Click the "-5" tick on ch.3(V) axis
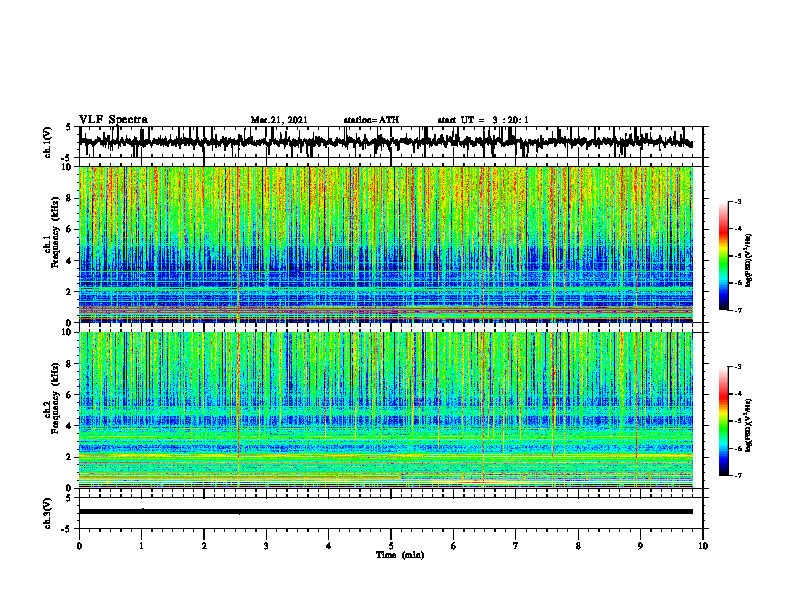 tap(67, 529)
